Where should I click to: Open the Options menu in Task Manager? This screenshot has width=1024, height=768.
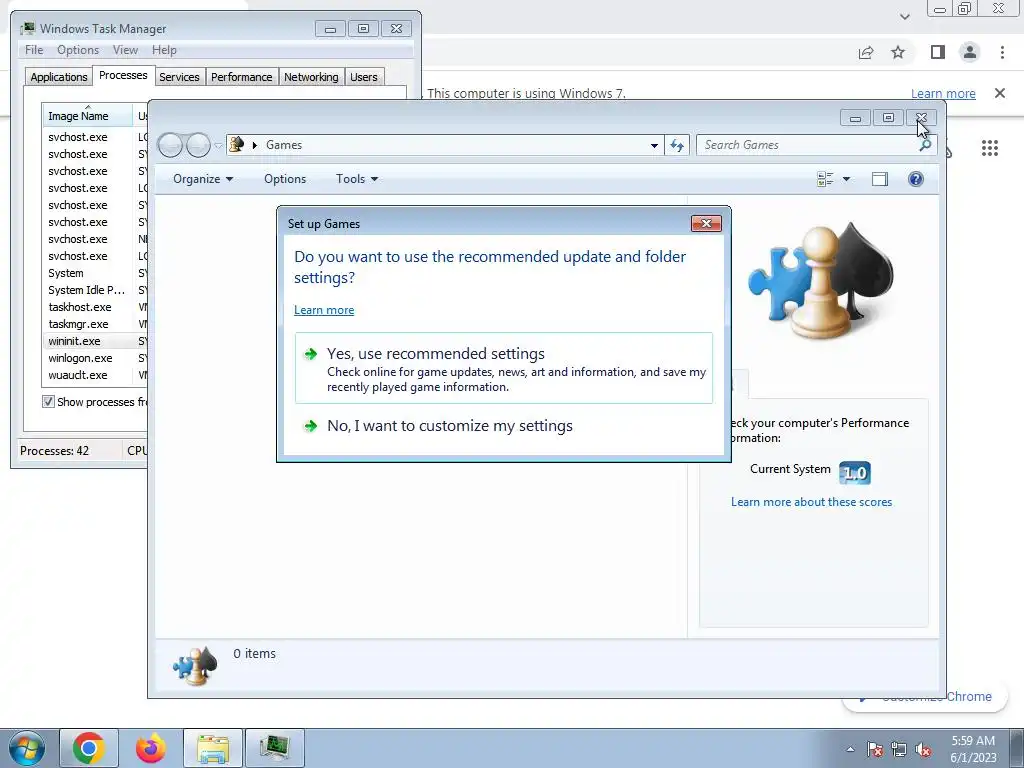[78, 50]
